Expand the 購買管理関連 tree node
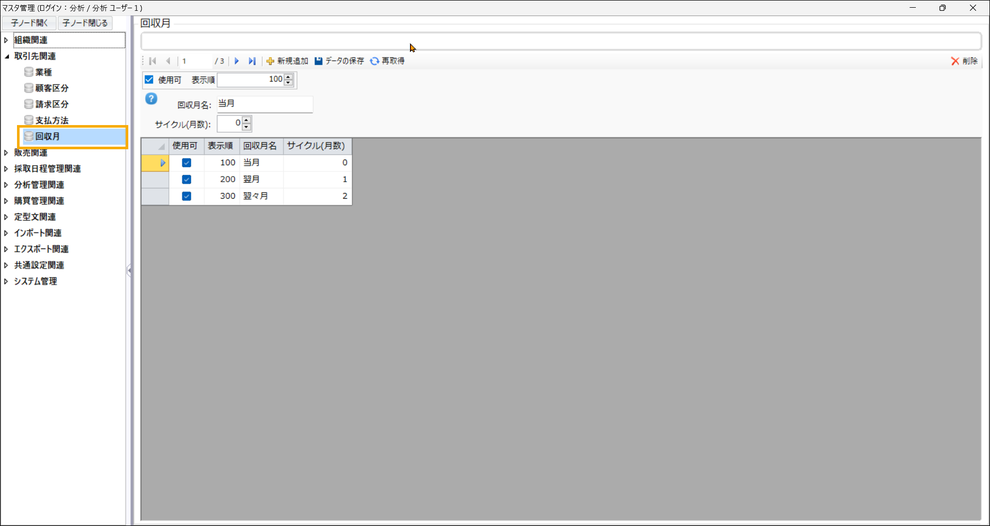 pyautogui.click(x=6, y=201)
